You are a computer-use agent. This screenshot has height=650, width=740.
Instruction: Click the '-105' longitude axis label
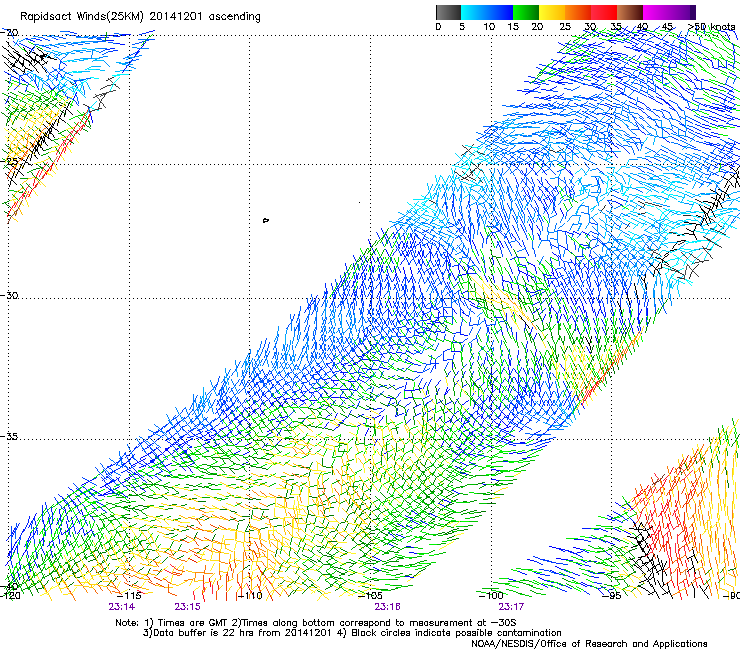370,595
